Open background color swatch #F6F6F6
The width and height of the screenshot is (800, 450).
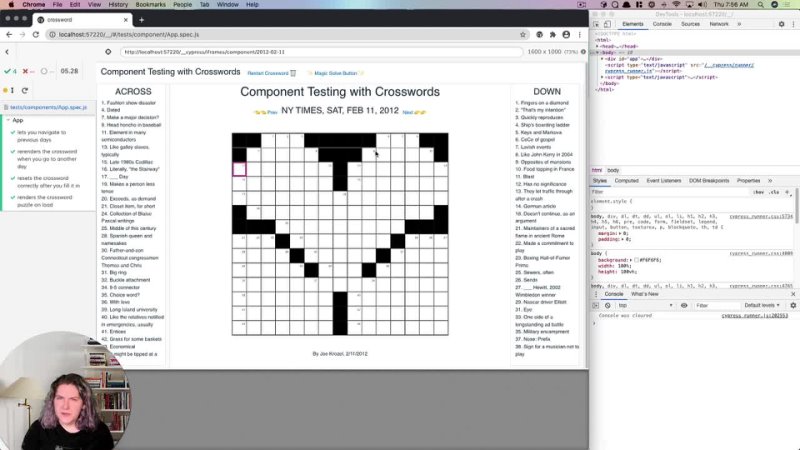point(636,260)
